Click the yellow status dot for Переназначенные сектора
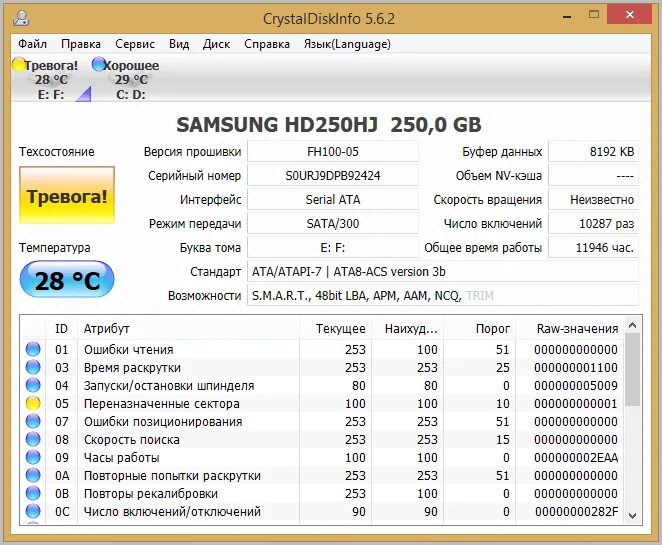Image resolution: width=662 pixels, height=545 pixels. click(x=33, y=403)
